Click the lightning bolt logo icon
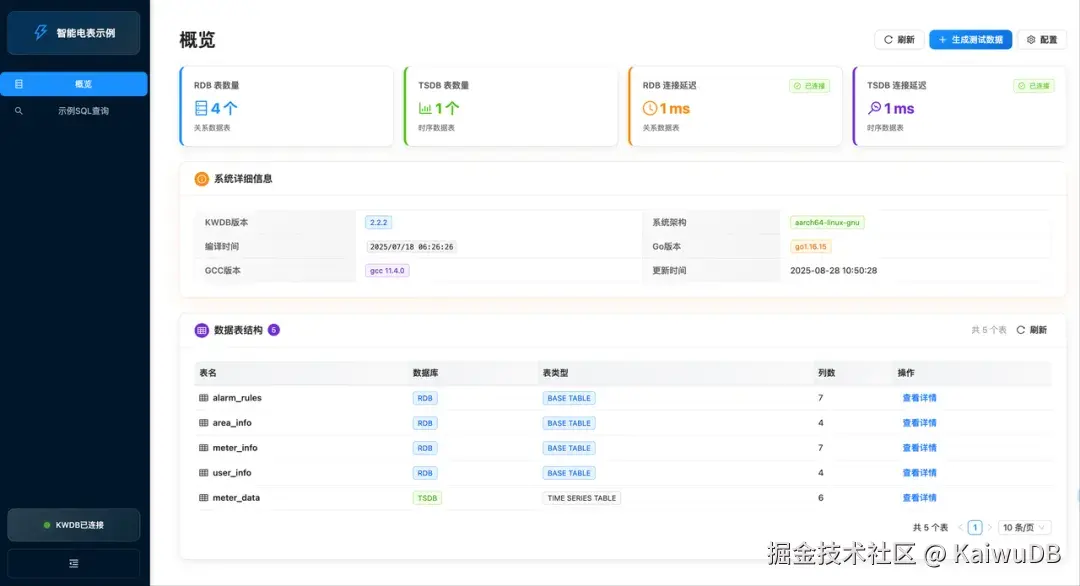The height and width of the screenshot is (586, 1080). pyautogui.click(x=41, y=32)
